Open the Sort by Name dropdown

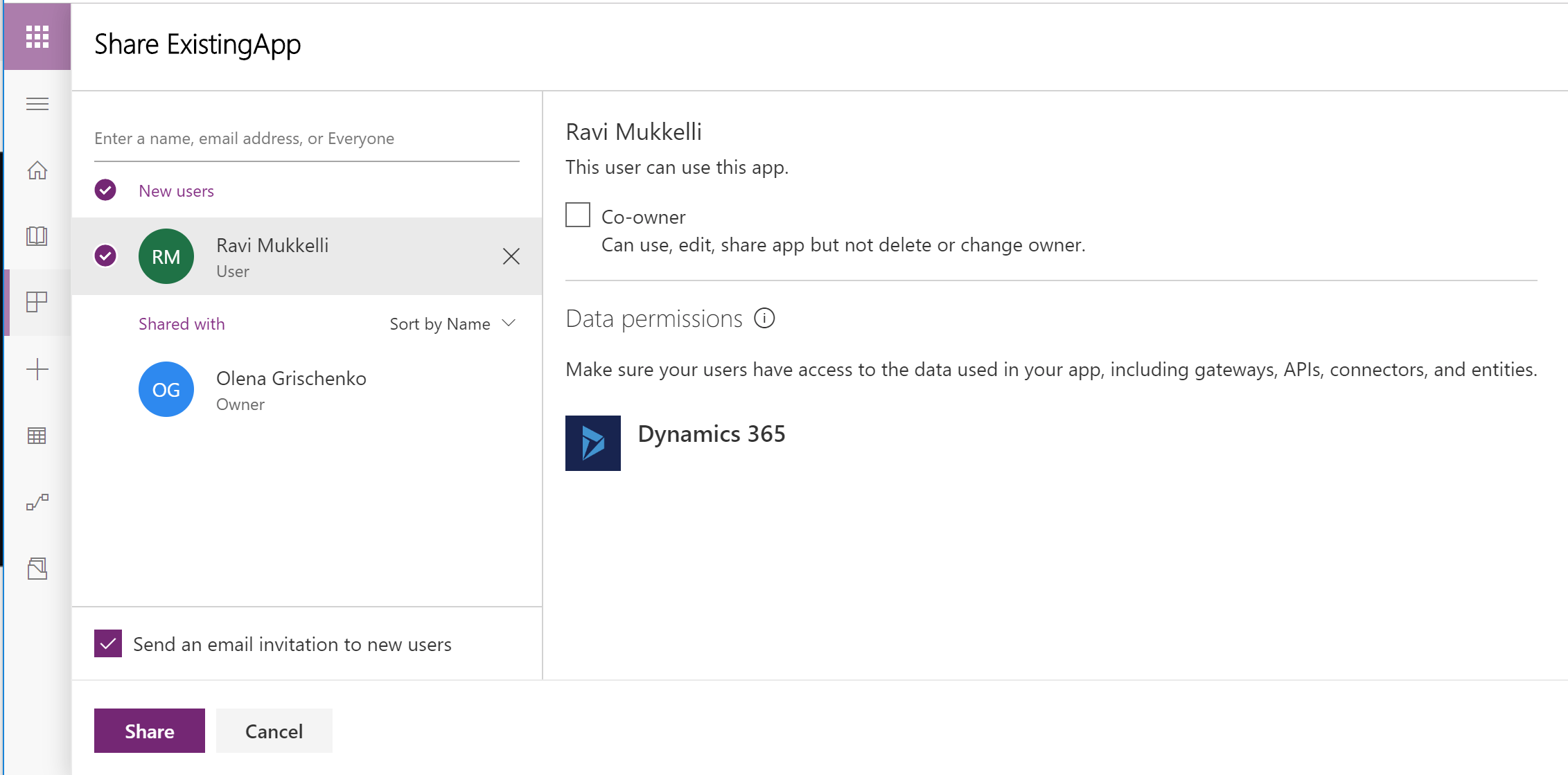tap(452, 323)
